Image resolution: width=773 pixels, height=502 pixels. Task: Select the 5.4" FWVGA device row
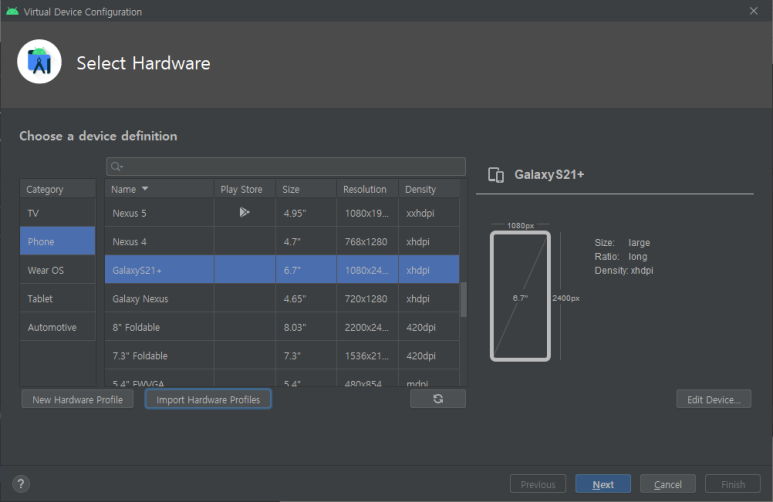coord(282,378)
